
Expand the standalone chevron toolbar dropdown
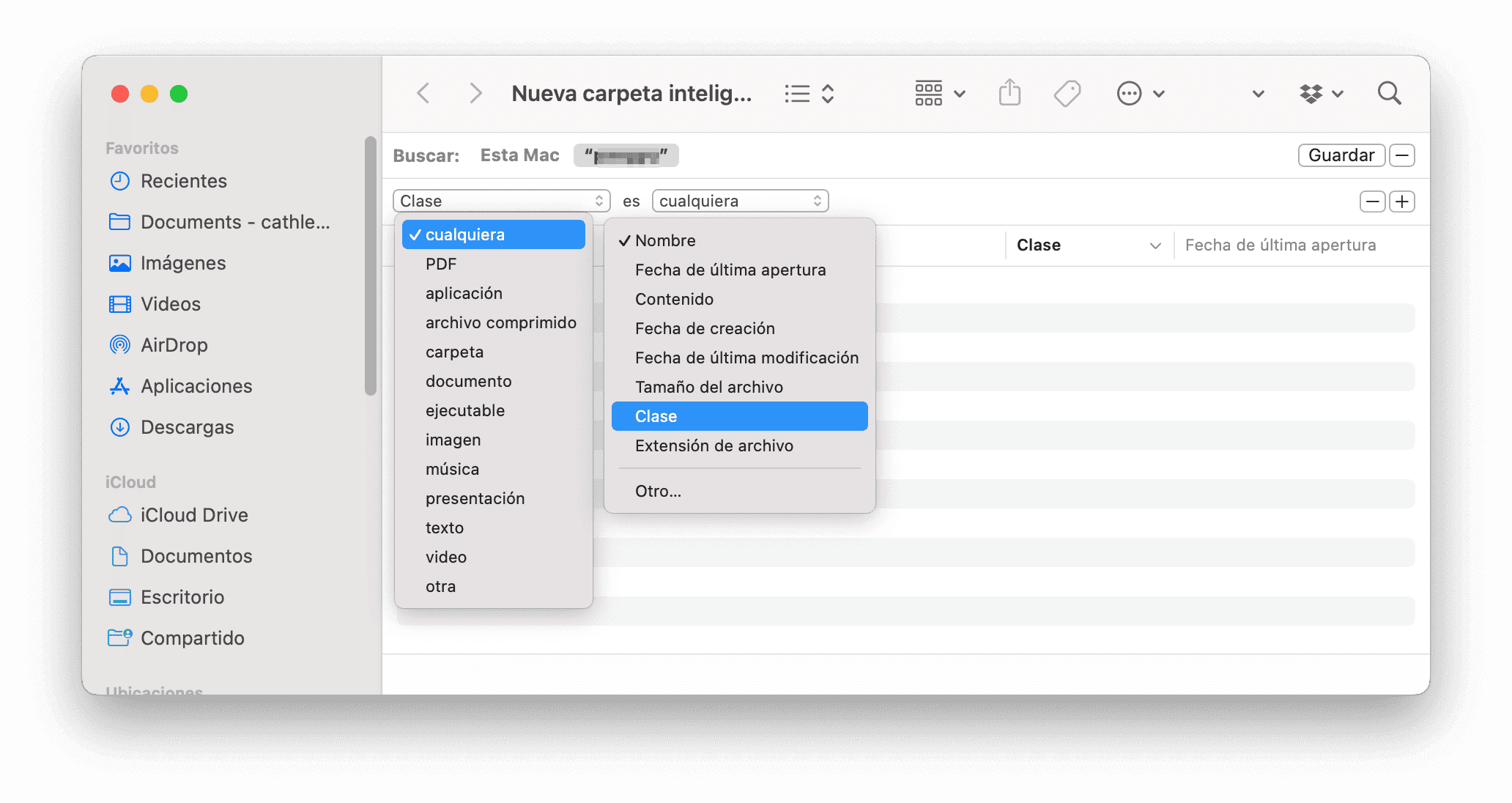coord(1259,94)
